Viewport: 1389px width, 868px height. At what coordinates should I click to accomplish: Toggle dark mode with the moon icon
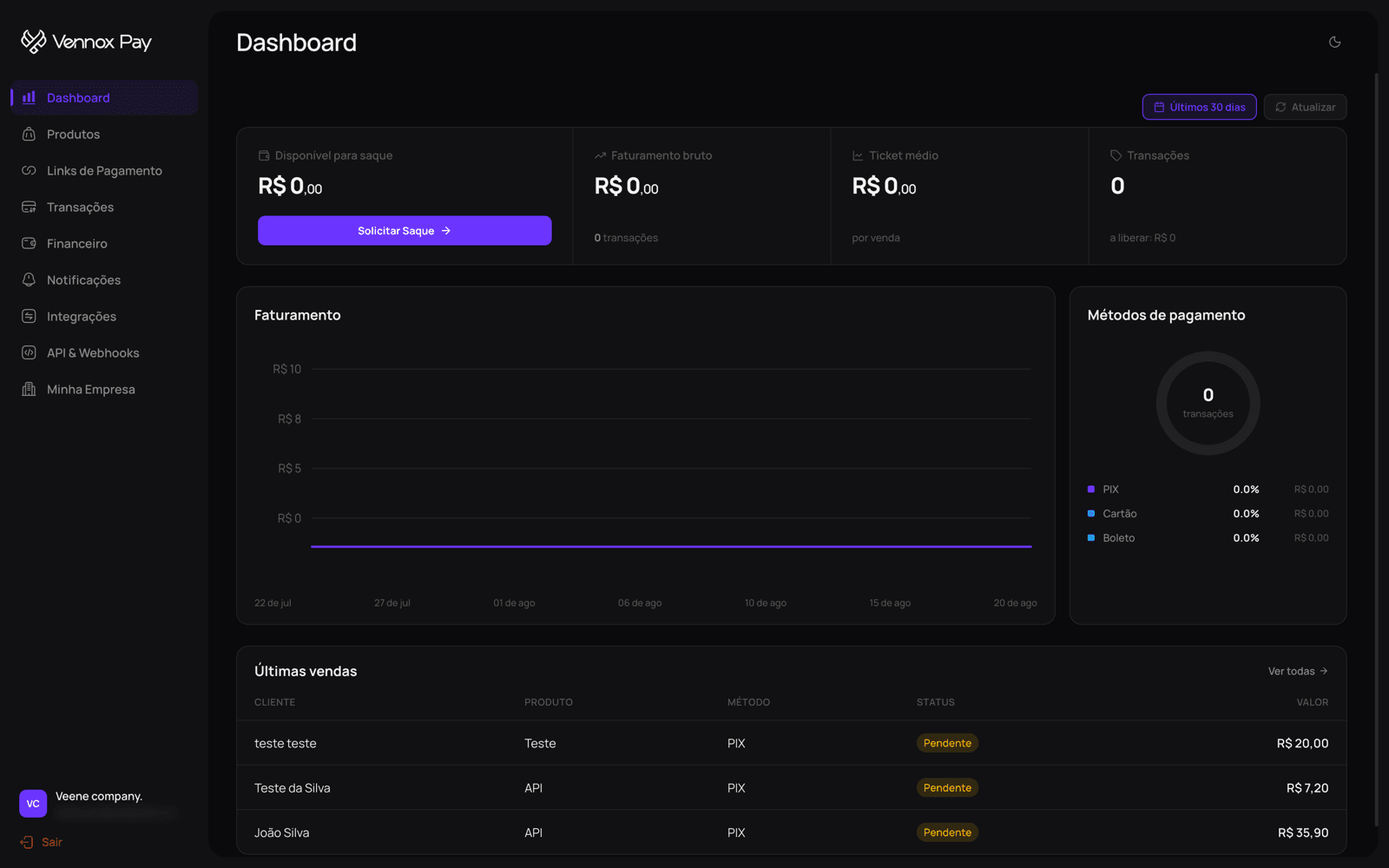coord(1335,42)
